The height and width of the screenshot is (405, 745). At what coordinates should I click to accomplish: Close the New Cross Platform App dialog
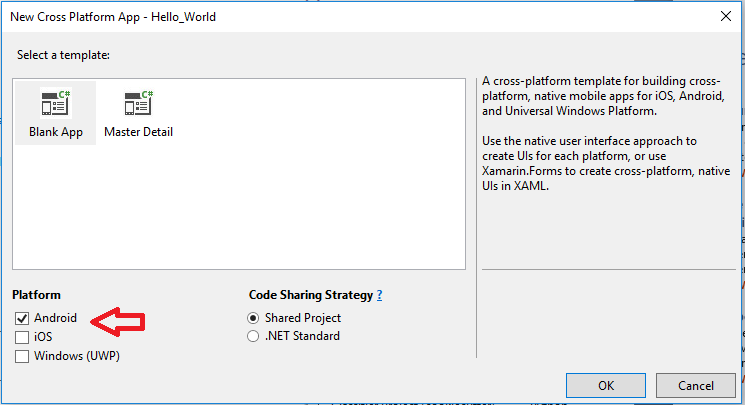[723, 17]
